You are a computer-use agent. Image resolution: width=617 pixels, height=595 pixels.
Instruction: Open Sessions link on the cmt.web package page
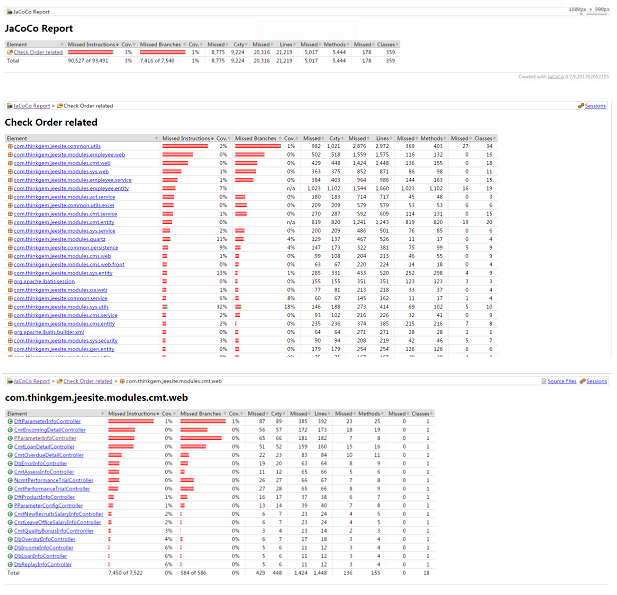pyautogui.click(x=597, y=381)
